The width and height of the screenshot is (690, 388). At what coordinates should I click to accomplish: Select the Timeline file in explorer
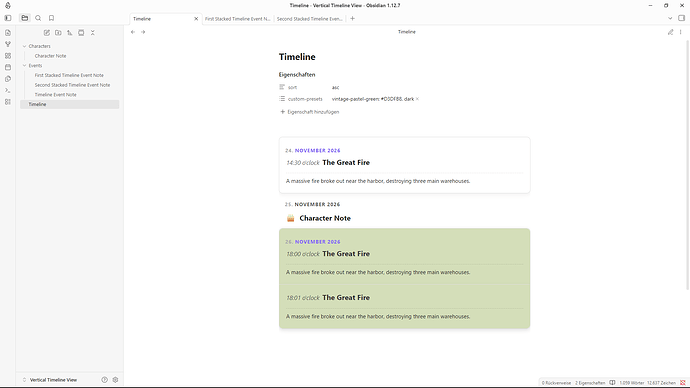pos(70,104)
